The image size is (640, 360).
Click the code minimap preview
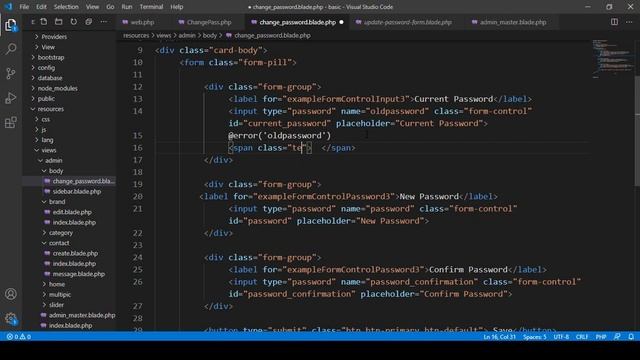click(x=613, y=58)
